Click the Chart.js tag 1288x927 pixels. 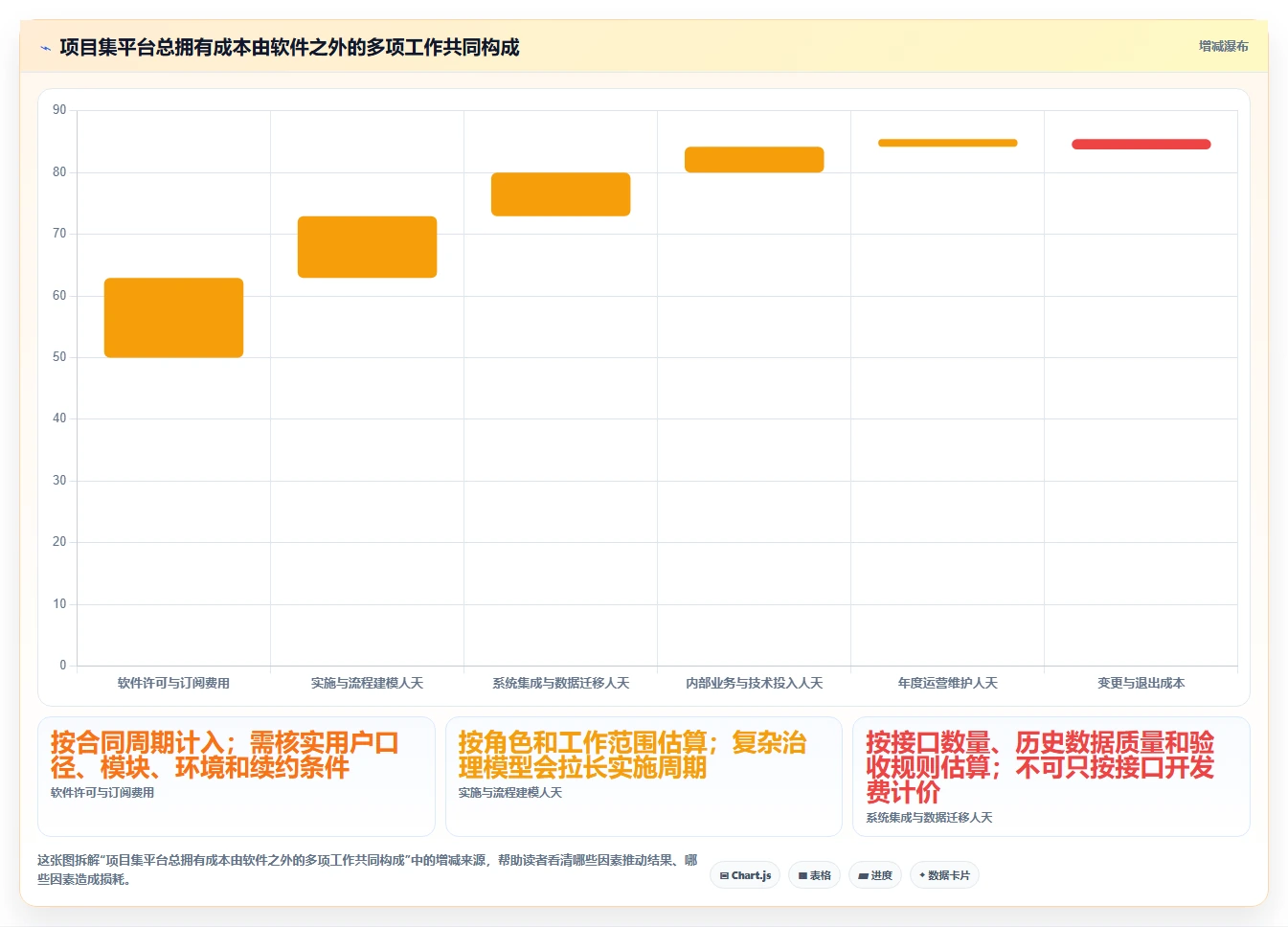point(745,875)
